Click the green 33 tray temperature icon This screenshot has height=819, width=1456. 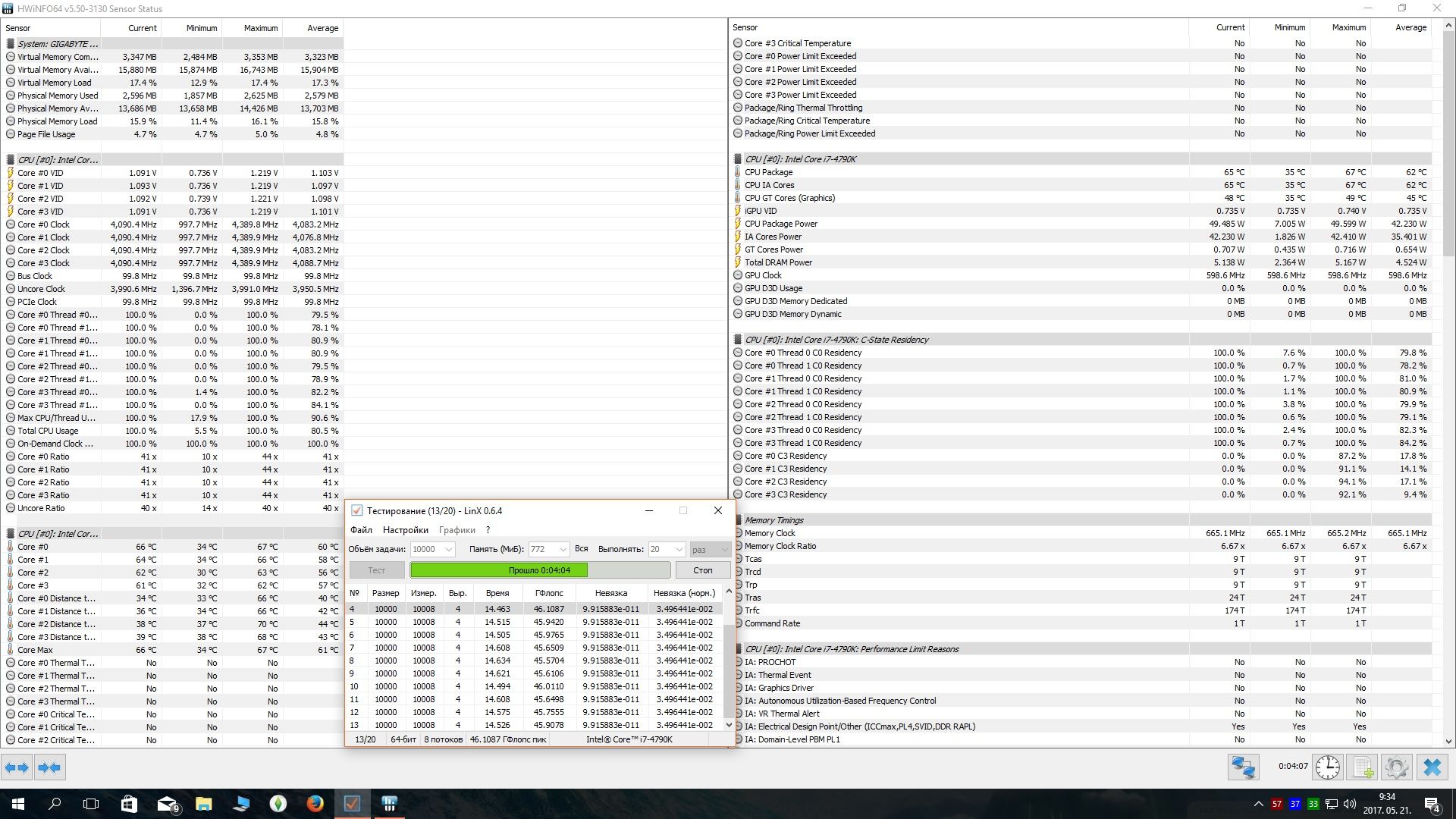point(1313,804)
